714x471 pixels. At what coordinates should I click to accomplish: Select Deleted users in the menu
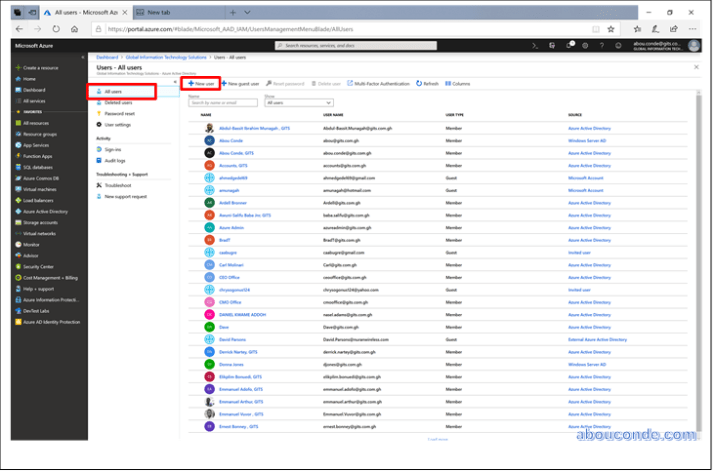(118, 102)
